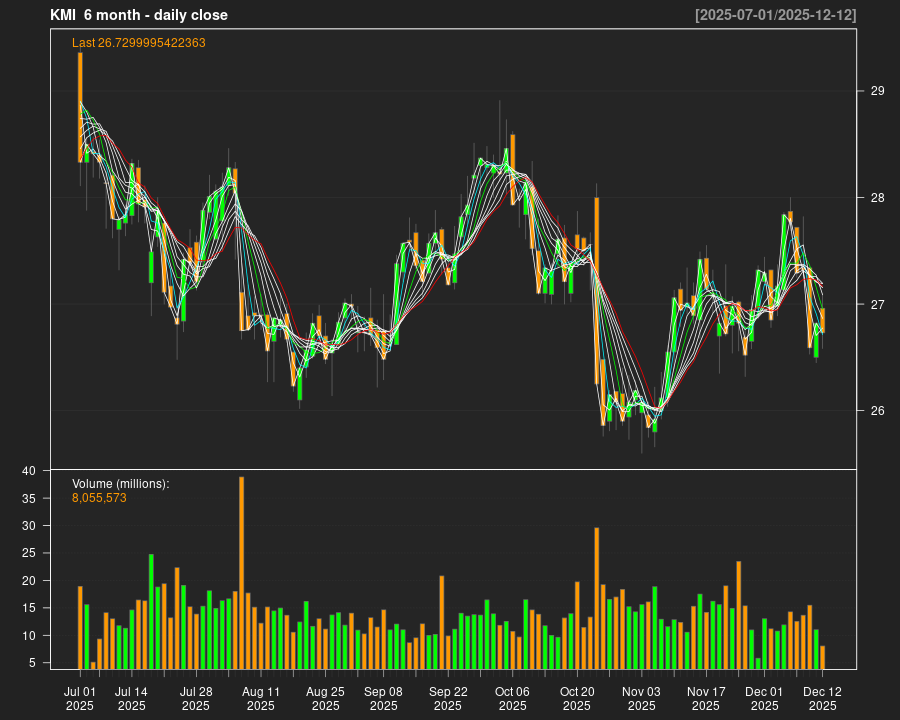Image resolution: width=900 pixels, height=720 pixels.
Task: Click the KMI 6 month chart title
Action: (139, 15)
